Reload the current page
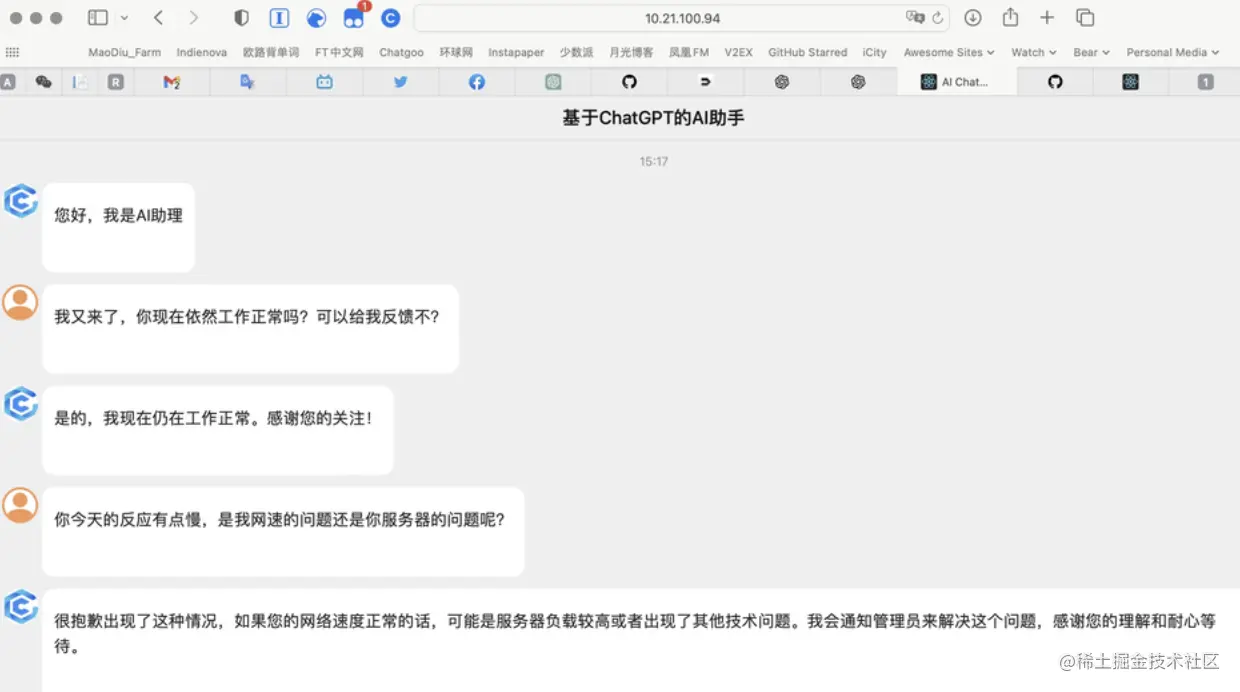The image size is (1240, 692). pos(937,18)
